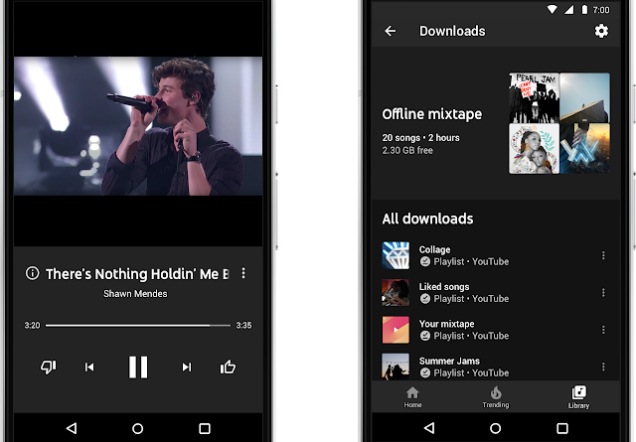Screen dimensions: 636x442
Task: Tap the All downloads heading
Action: coord(428,219)
